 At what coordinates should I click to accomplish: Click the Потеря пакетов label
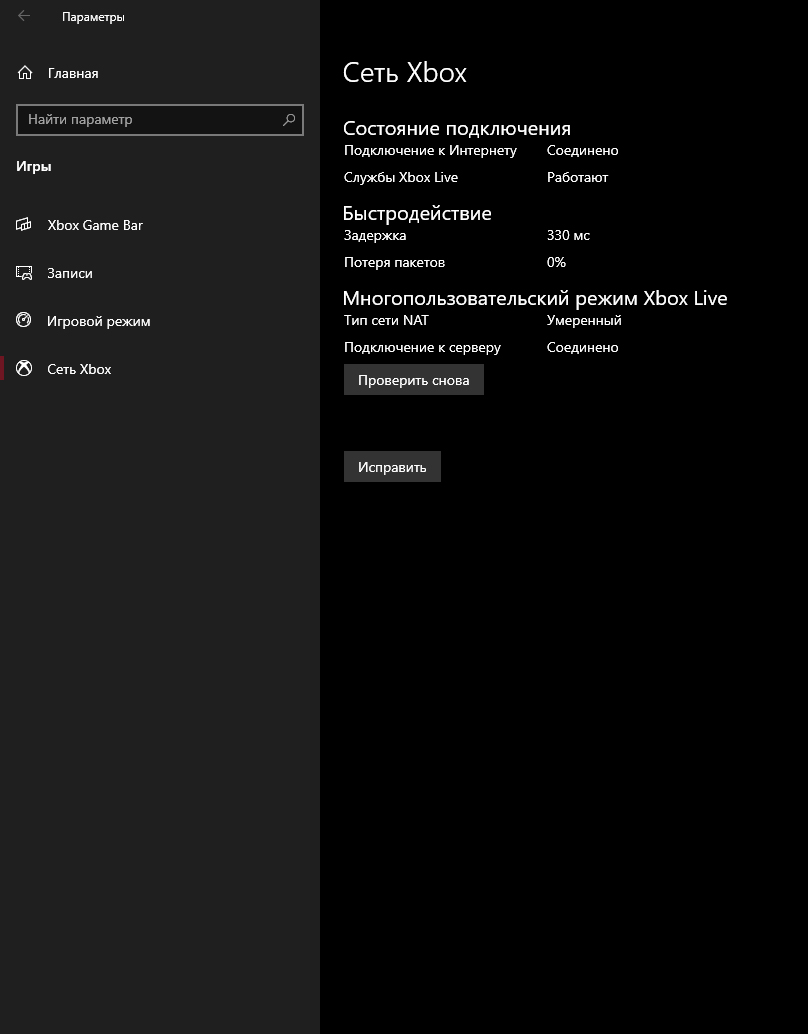(x=394, y=262)
